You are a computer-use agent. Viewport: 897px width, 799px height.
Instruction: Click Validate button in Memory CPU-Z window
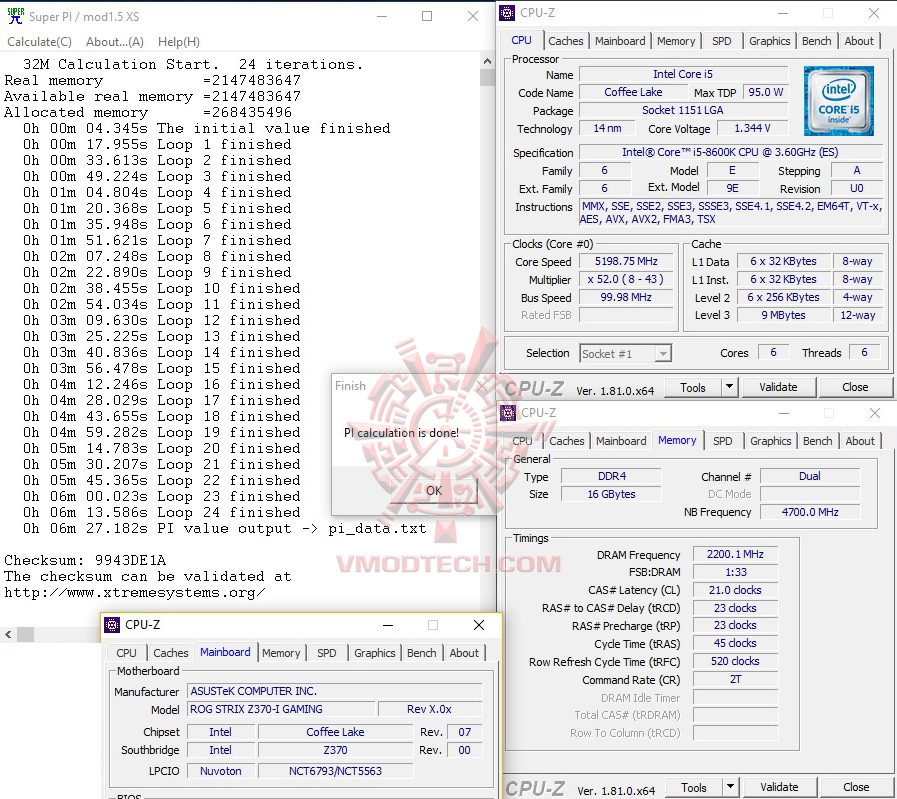click(x=779, y=787)
